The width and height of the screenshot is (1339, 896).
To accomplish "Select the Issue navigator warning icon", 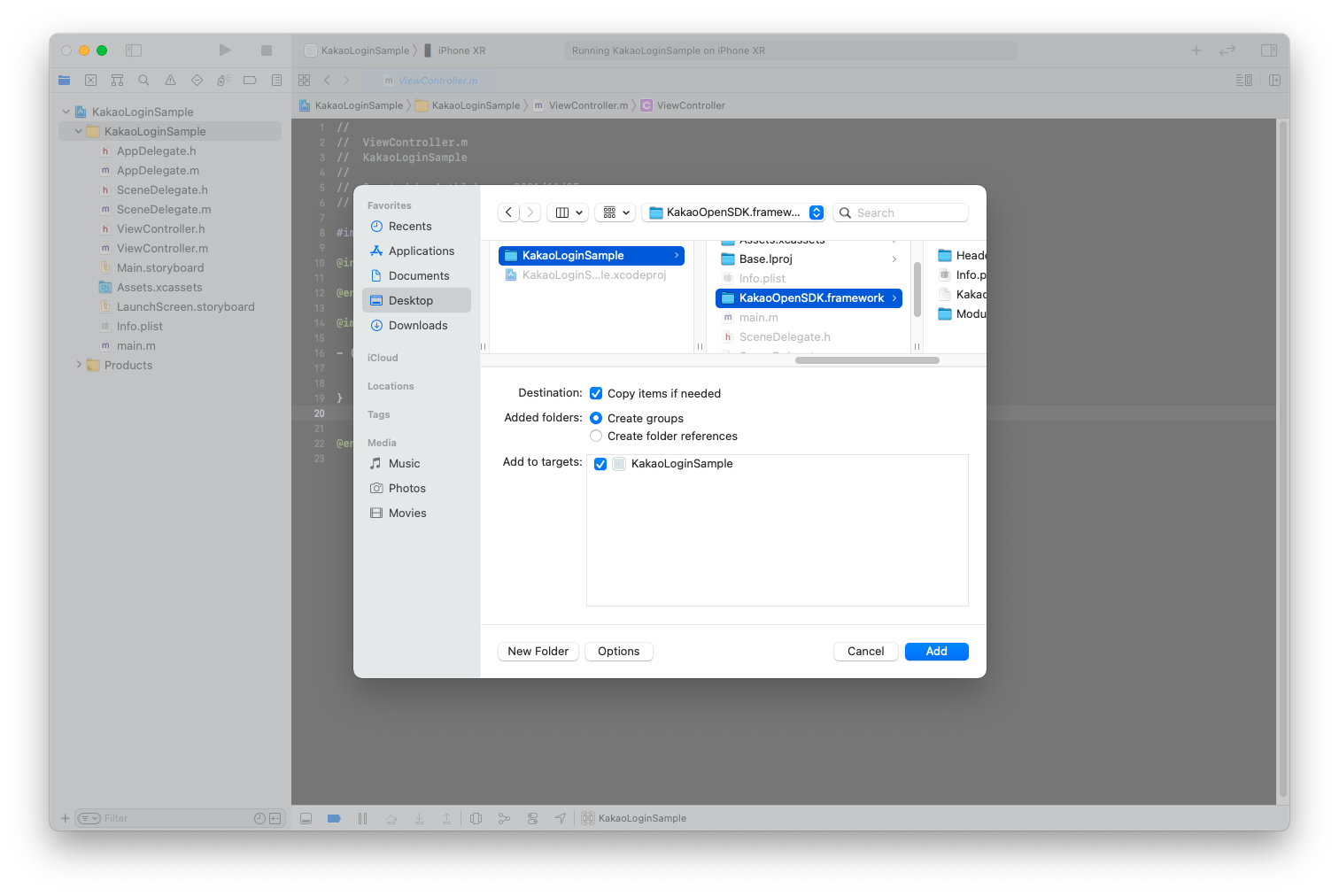I will point(170,81).
